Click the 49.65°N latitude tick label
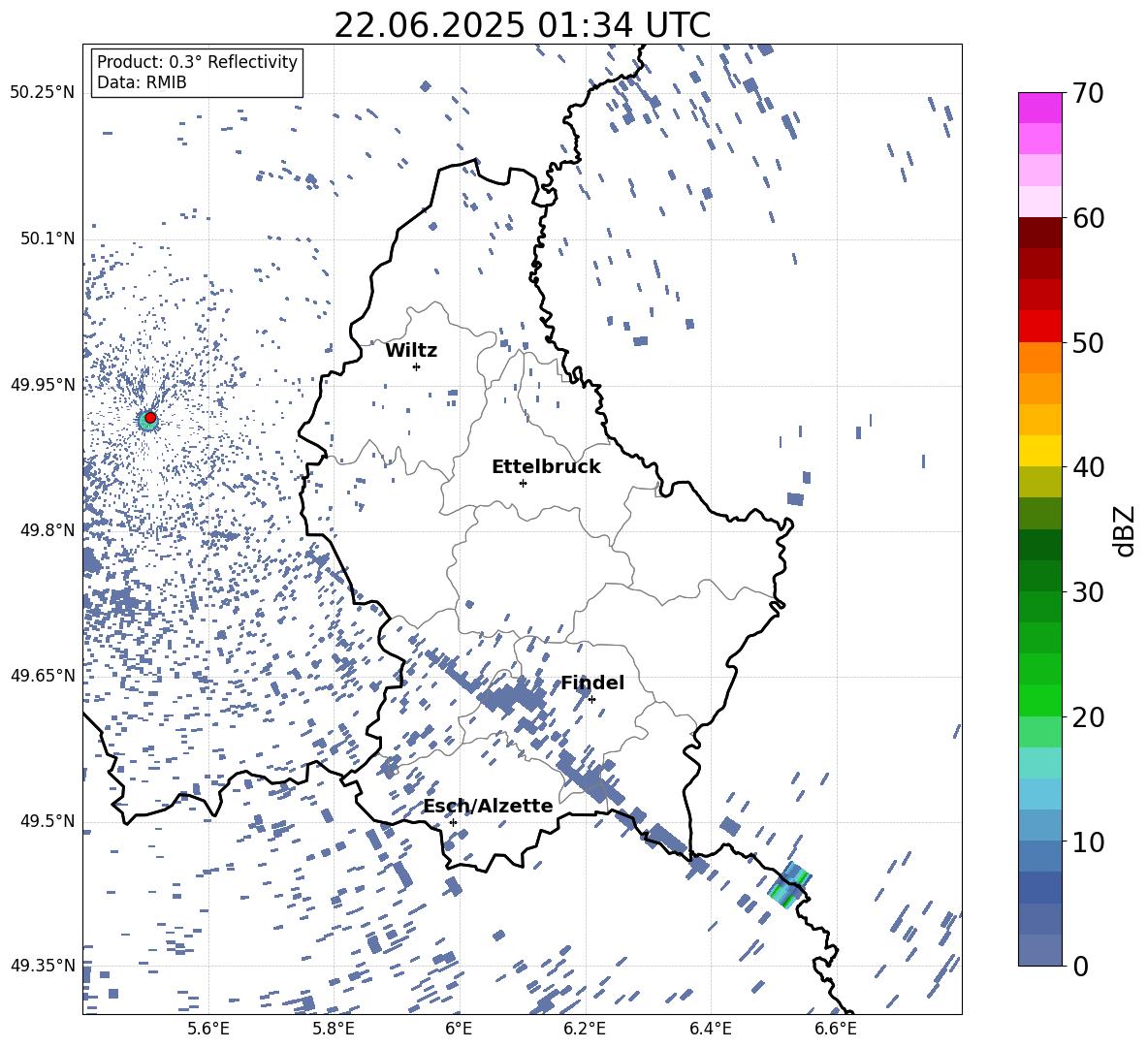 43,675
